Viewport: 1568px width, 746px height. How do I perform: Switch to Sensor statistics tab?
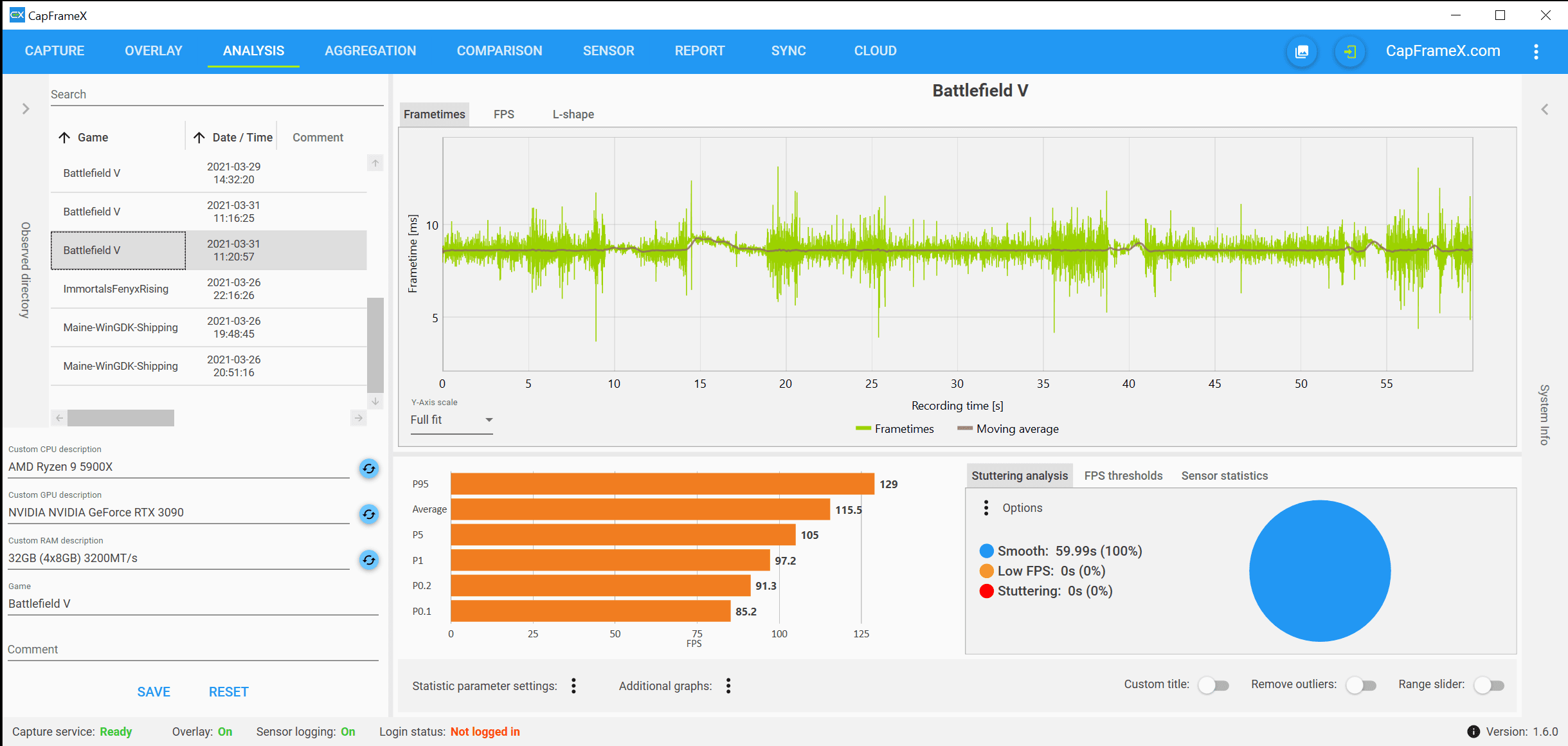[x=1224, y=475]
